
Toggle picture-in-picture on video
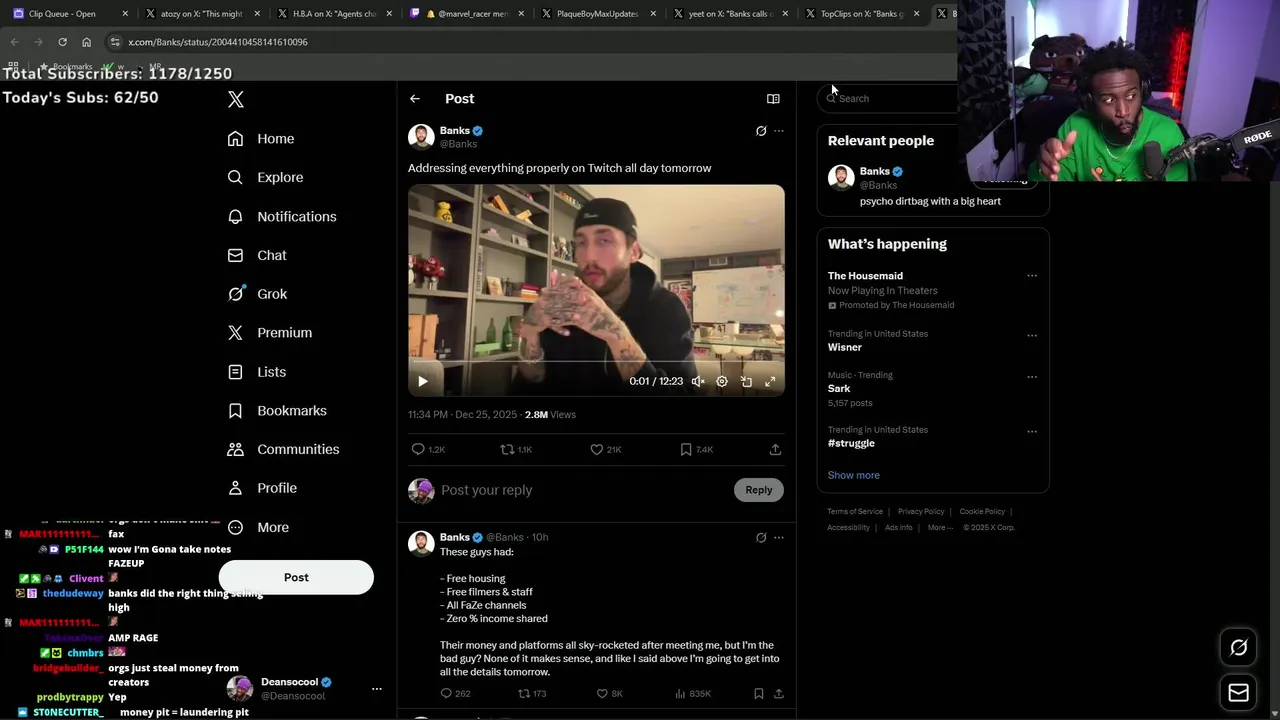[x=746, y=381]
